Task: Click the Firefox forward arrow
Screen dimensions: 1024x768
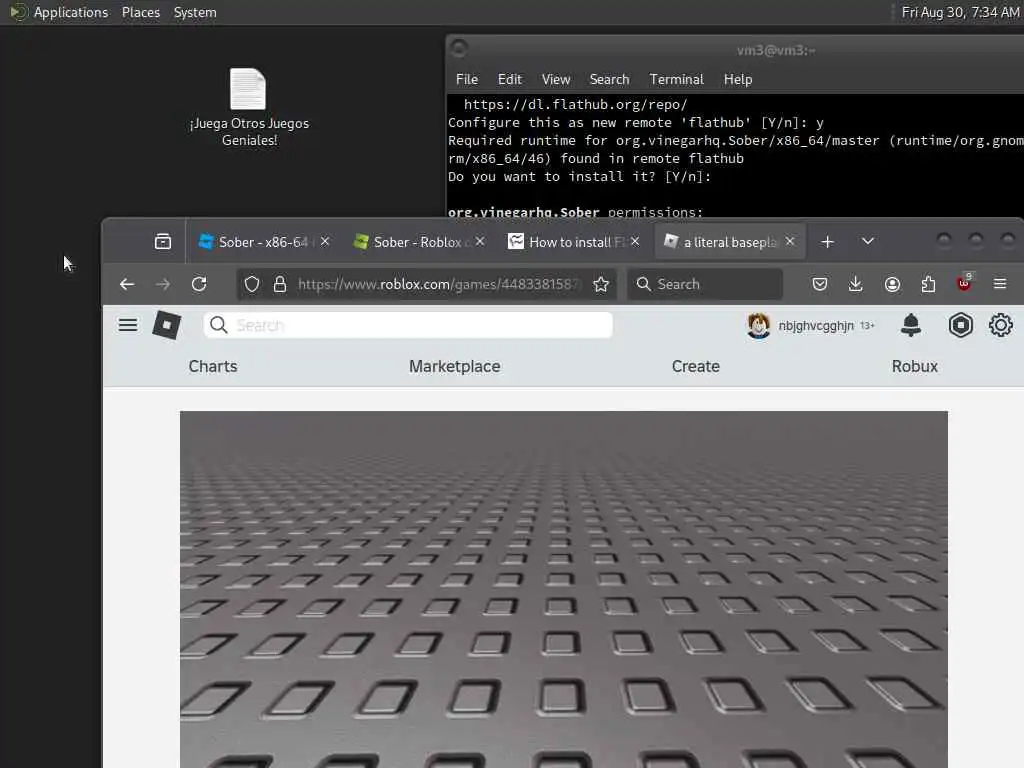Action: [163, 284]
